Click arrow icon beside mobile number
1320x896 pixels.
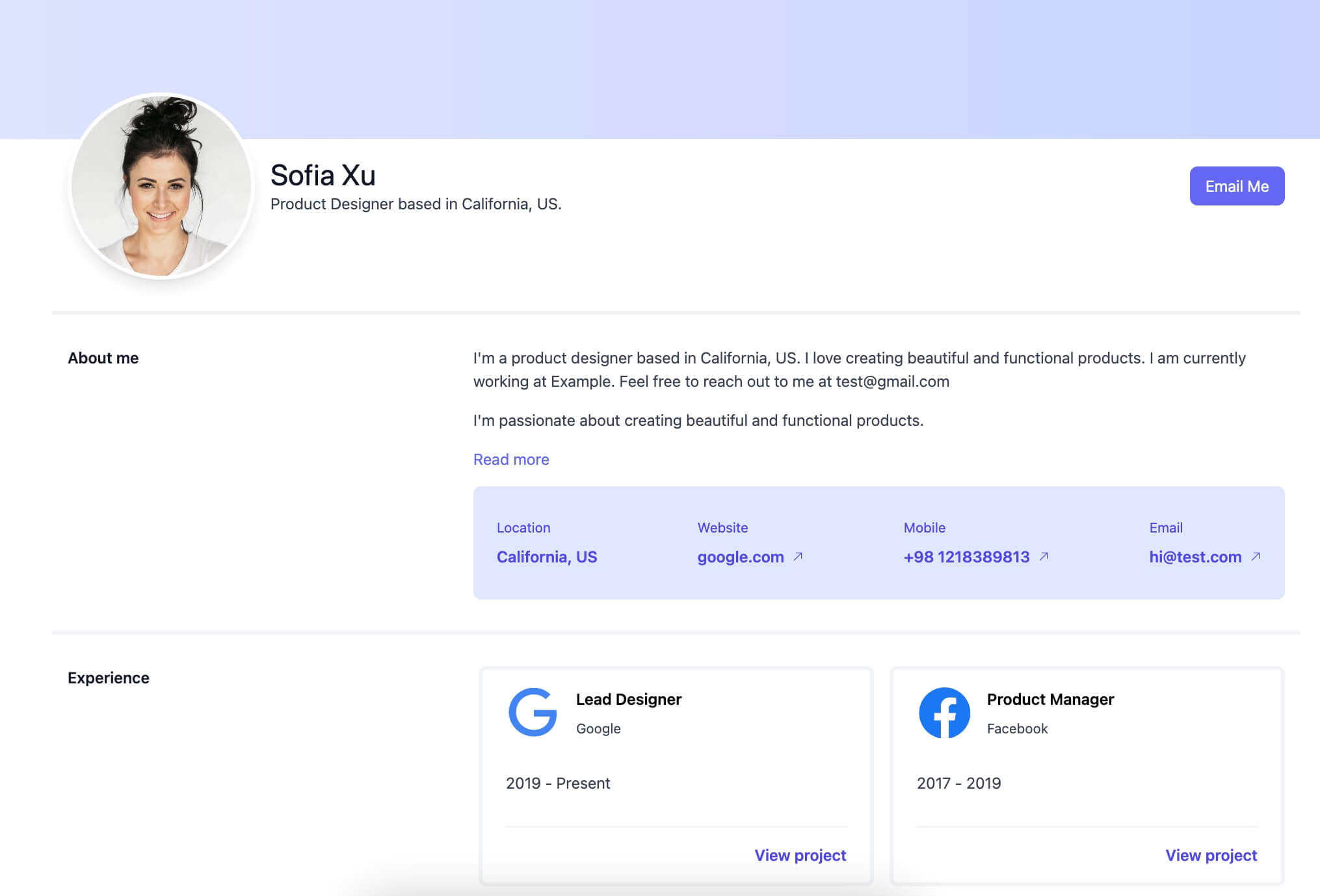pos(1044,557)
